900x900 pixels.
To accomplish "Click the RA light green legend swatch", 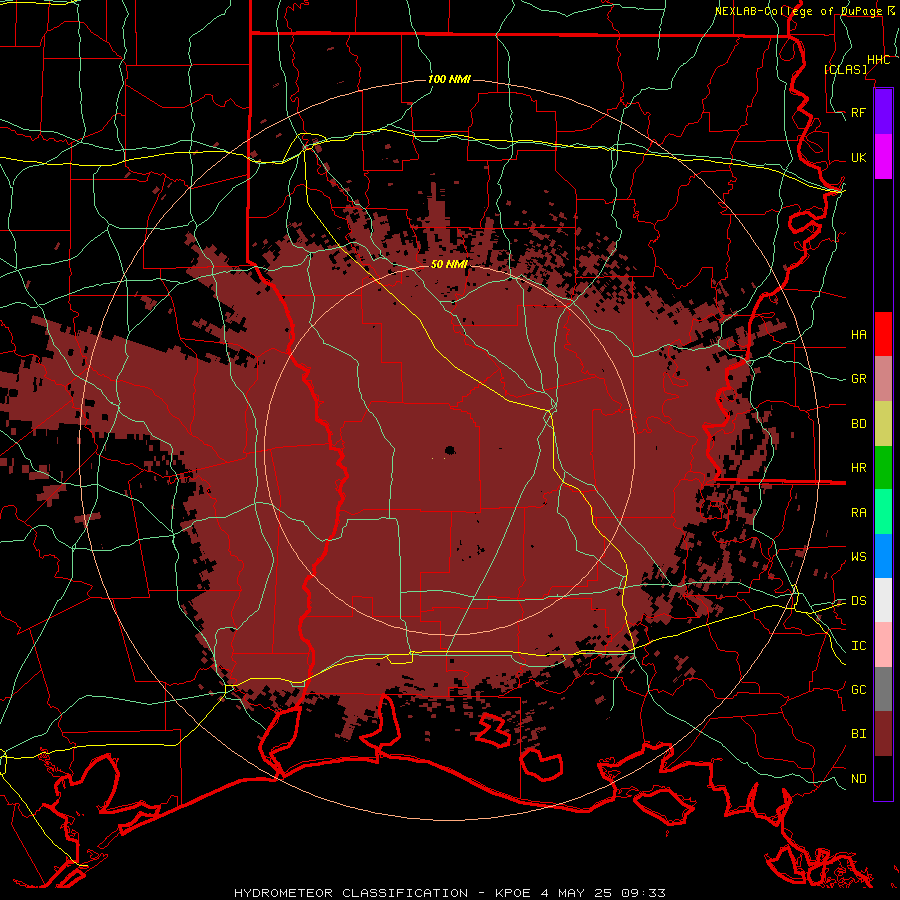I will [x=883, y=512].
